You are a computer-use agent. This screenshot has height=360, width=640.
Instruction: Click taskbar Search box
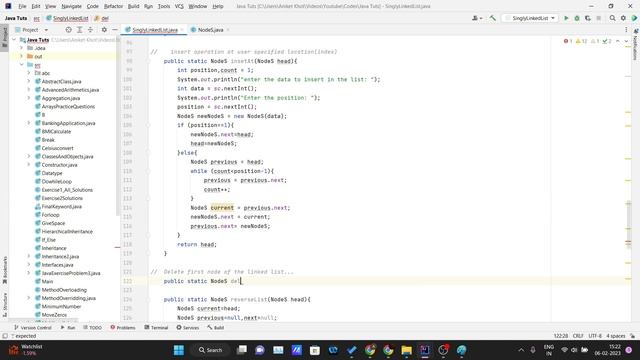coord(210,350)
